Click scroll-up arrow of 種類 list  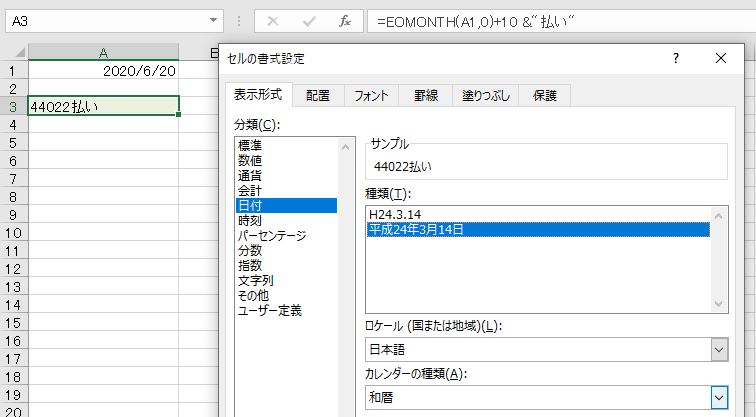[x=718, y=215]
